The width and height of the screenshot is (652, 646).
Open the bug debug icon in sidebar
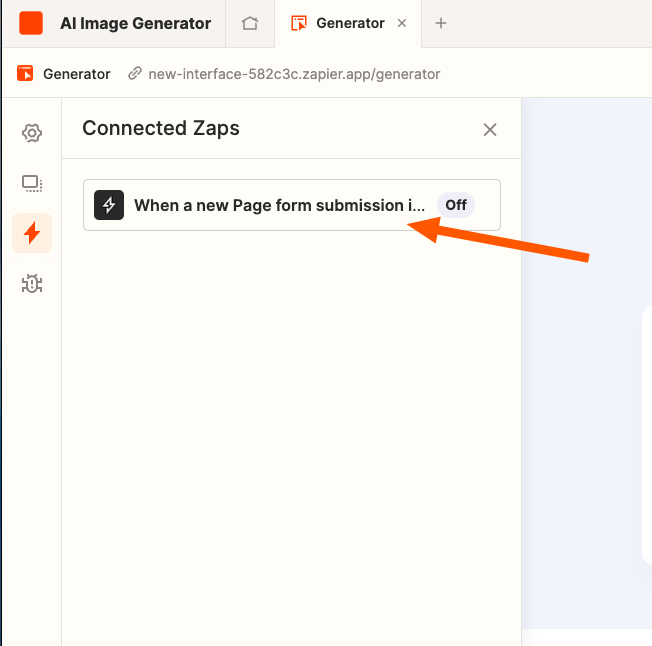tap(32, 284)
